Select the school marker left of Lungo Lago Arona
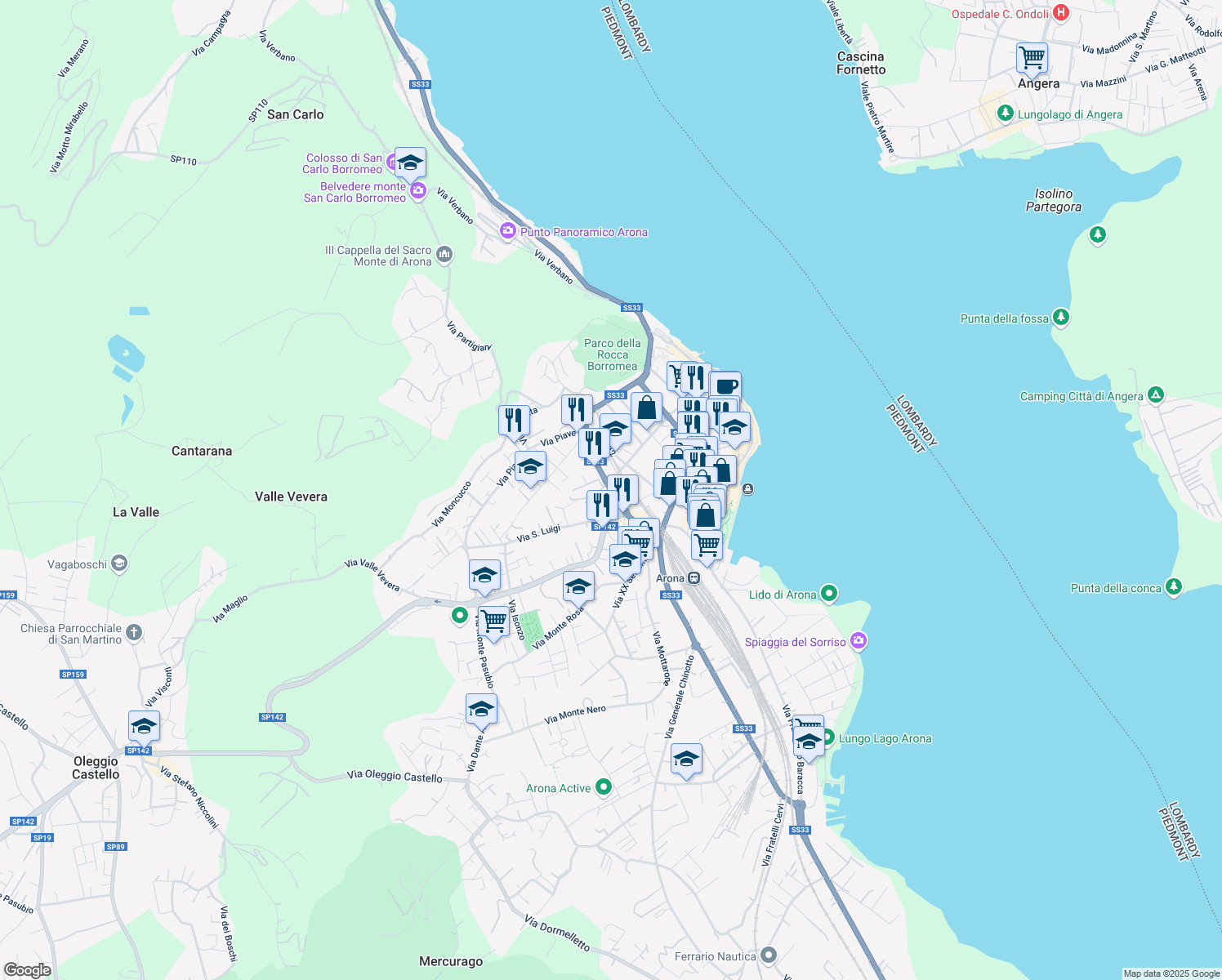 coord(809,743)
